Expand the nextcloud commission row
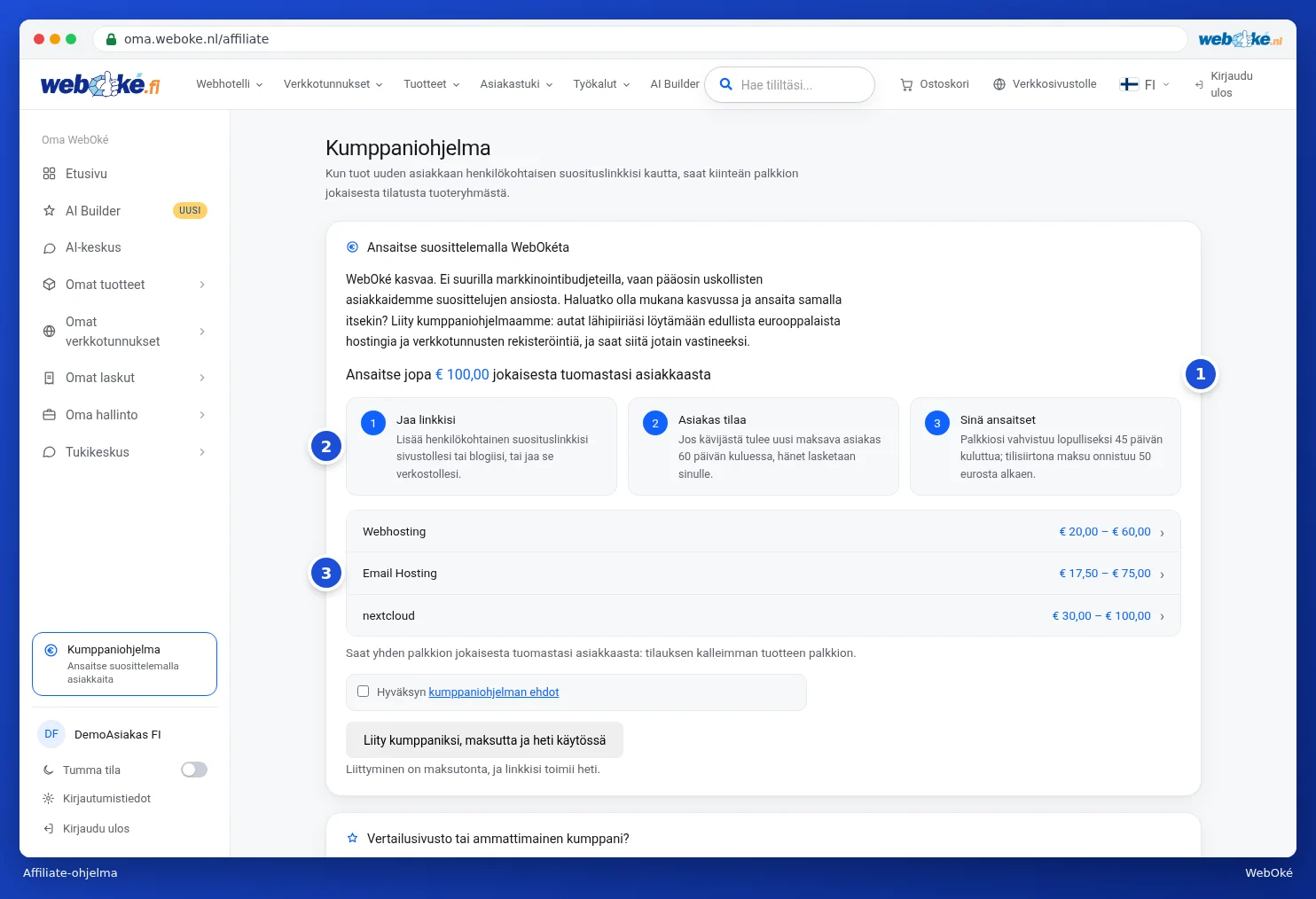 pyautogui.click(x=763, y=615)
